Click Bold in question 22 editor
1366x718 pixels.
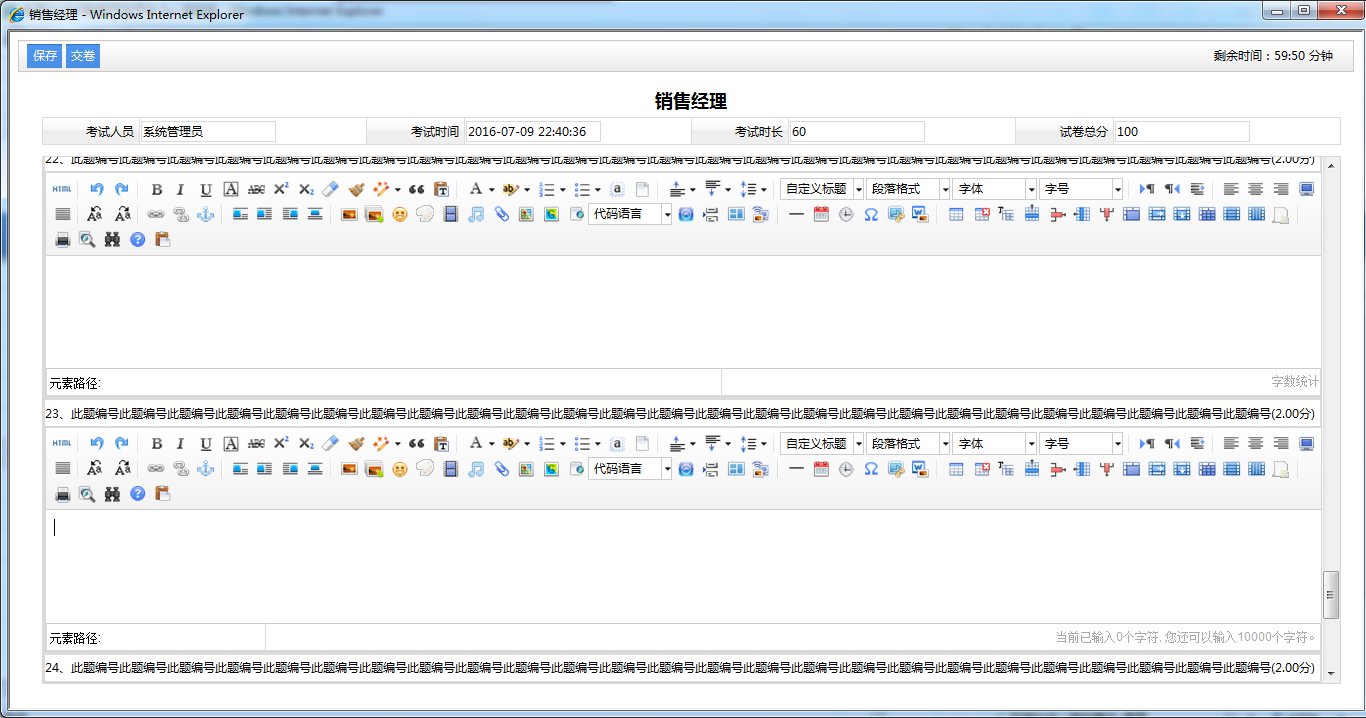click(x=157, y=189)
